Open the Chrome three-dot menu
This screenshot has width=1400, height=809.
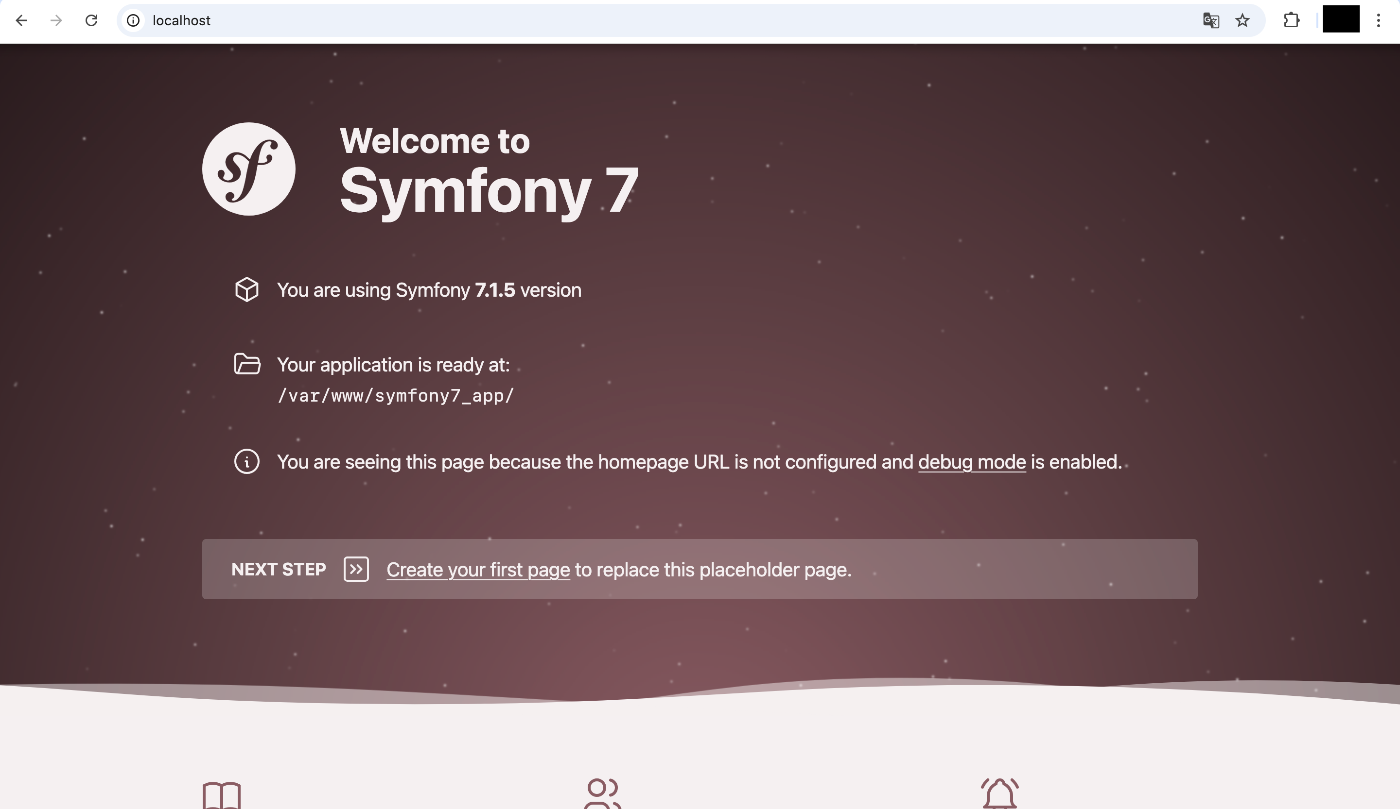click(1379, 20)
